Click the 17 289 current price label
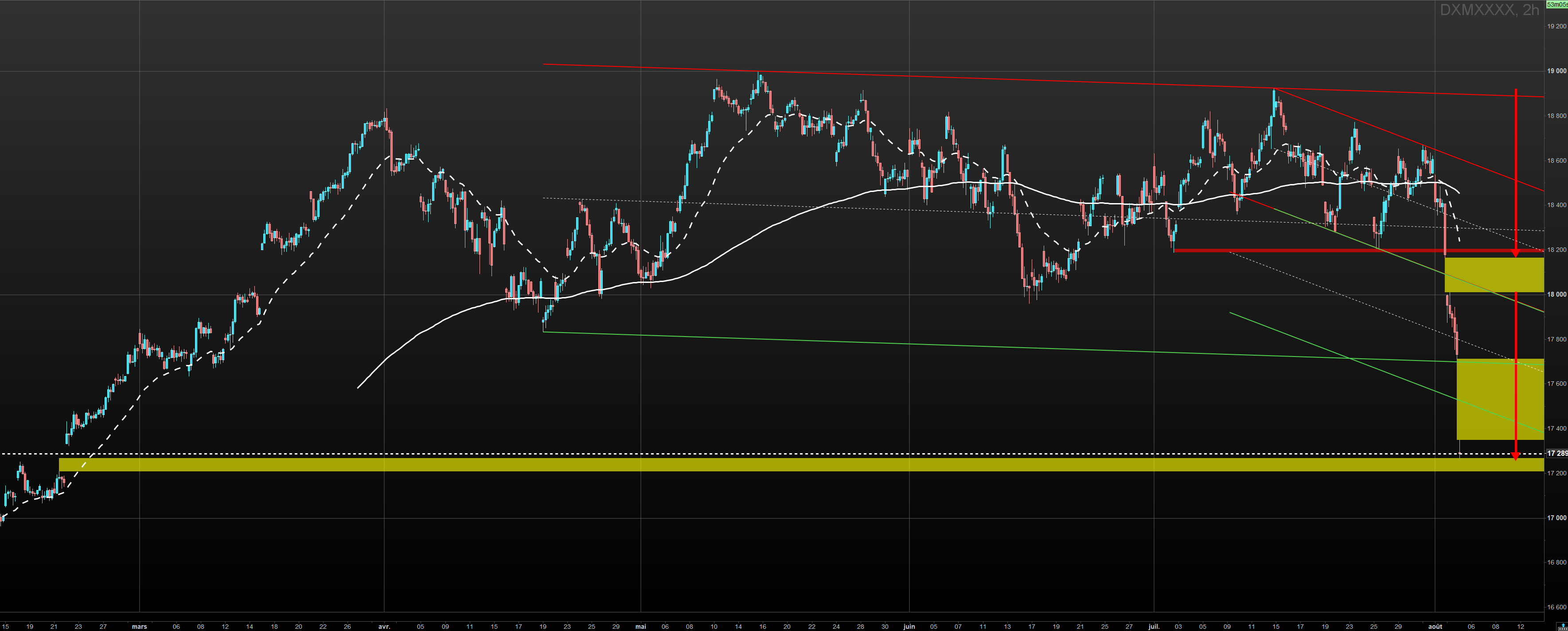 (1557, 454)
